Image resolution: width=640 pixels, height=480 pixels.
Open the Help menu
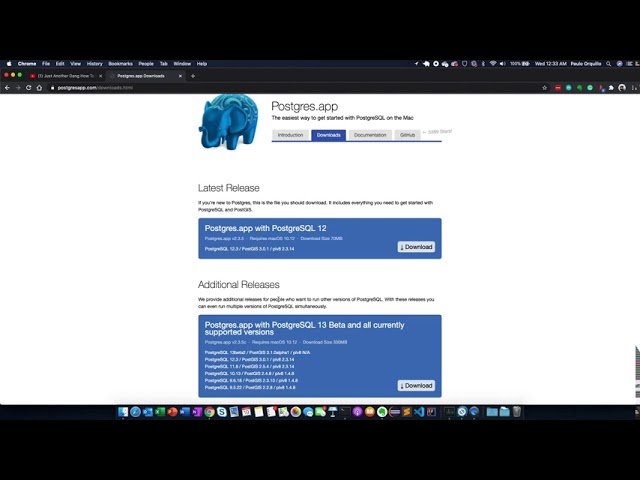(x=202, y=64)
